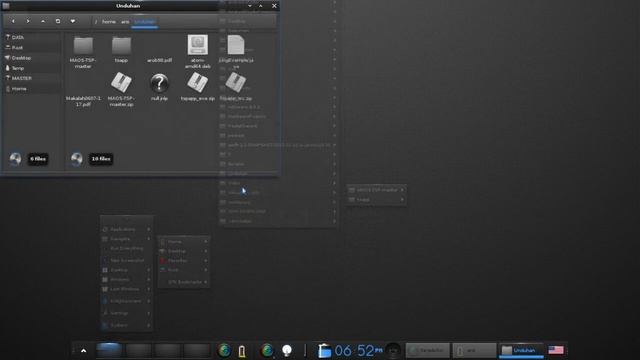This screenshot has height=360, width=640.
Task: Click the dark round icon beside clock
Action: tap(393, 351)
